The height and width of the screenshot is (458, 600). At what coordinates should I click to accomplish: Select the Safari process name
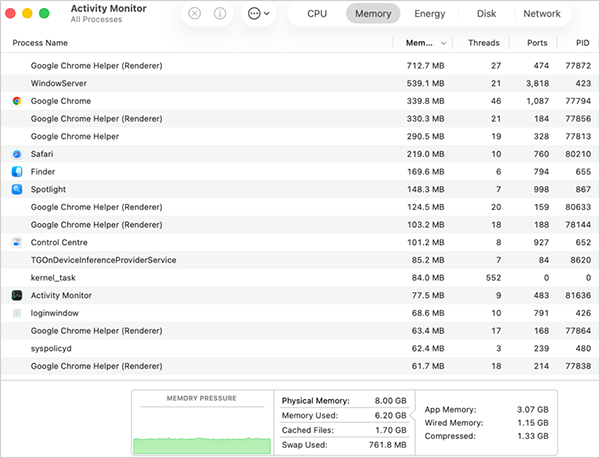[42, 154]
